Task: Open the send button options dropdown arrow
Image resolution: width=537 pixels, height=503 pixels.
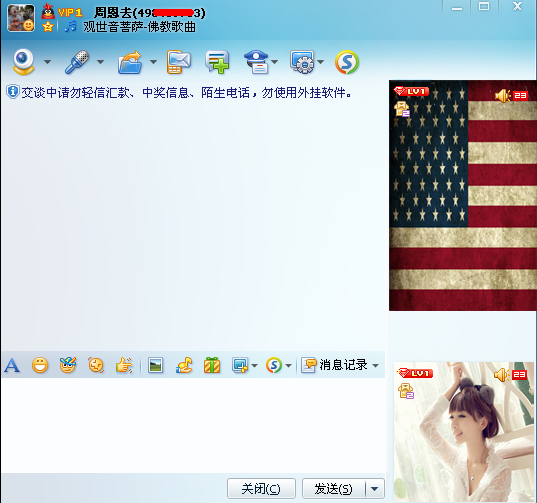Action: (375, 489)
